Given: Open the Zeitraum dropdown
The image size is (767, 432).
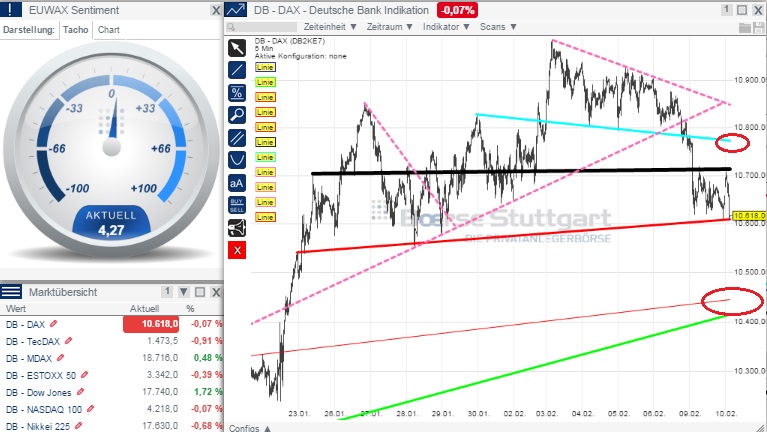Looking at the screenshot, I should [x=390, y=27].
